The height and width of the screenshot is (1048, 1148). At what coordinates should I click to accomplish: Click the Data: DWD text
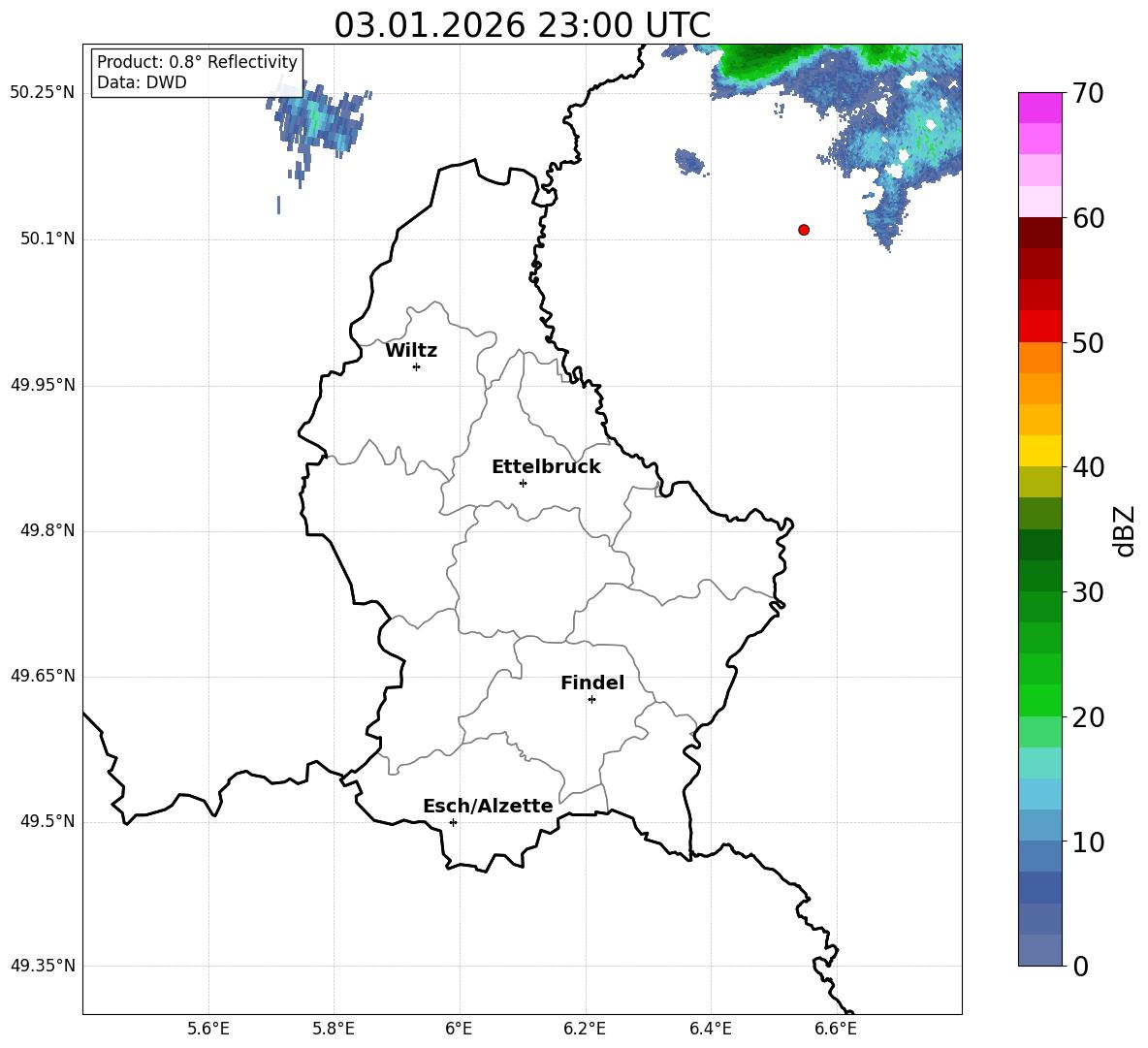[x=142, y=82]
